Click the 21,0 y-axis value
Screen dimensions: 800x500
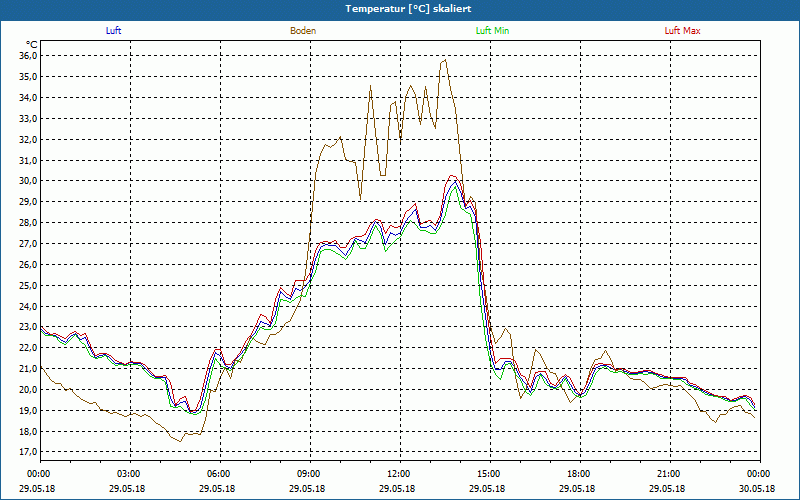click(28, 368)
